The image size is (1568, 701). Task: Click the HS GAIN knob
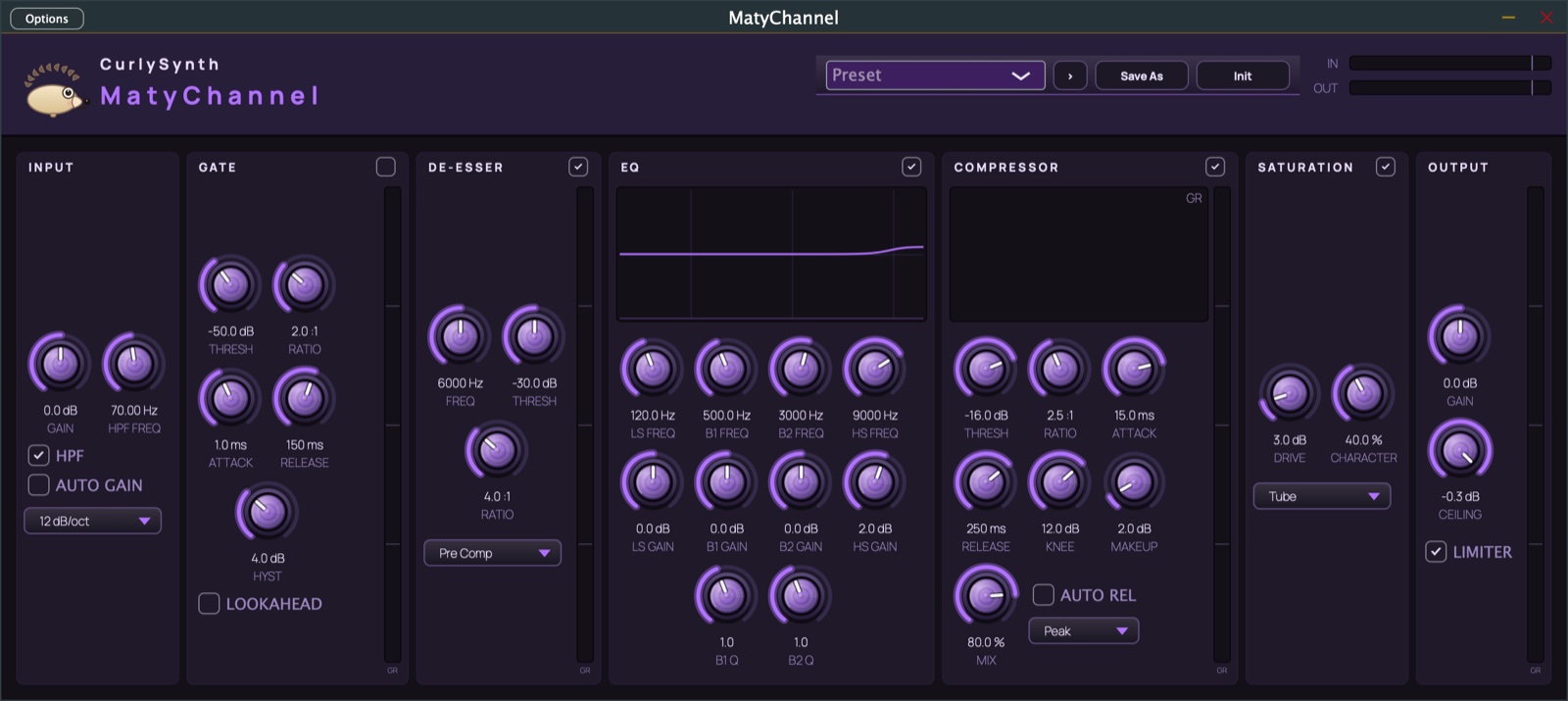coord(874,481)
